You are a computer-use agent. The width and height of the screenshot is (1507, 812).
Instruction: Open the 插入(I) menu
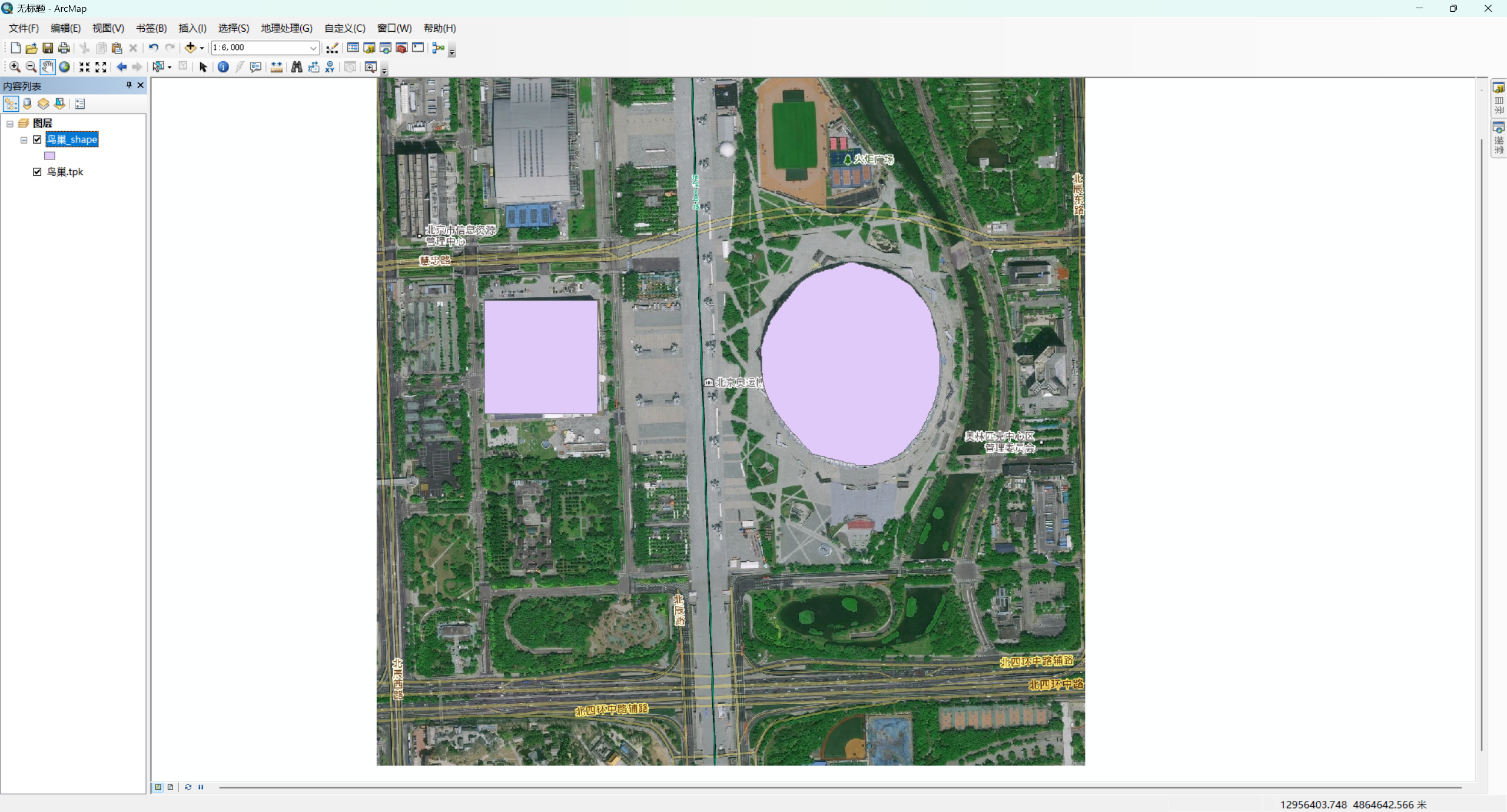point(192,28)
